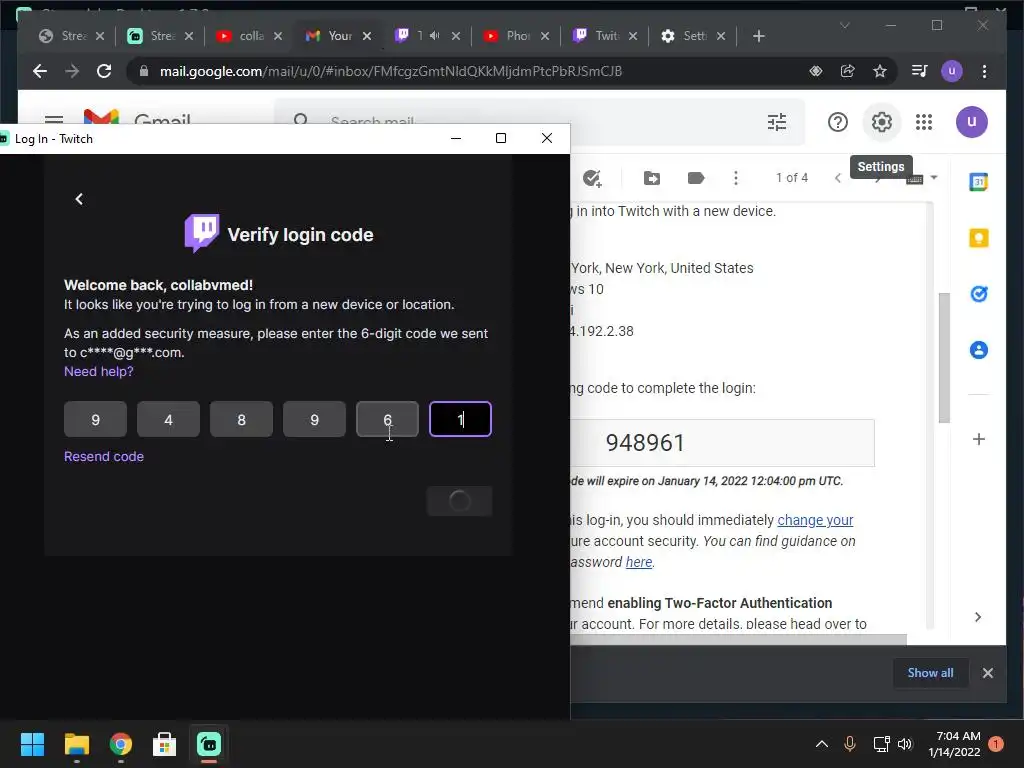Open the More options menu in Gmail toolbar
Image resolution: width=1024 pixels, height=768 pixels.
click(x=736, y=178)
